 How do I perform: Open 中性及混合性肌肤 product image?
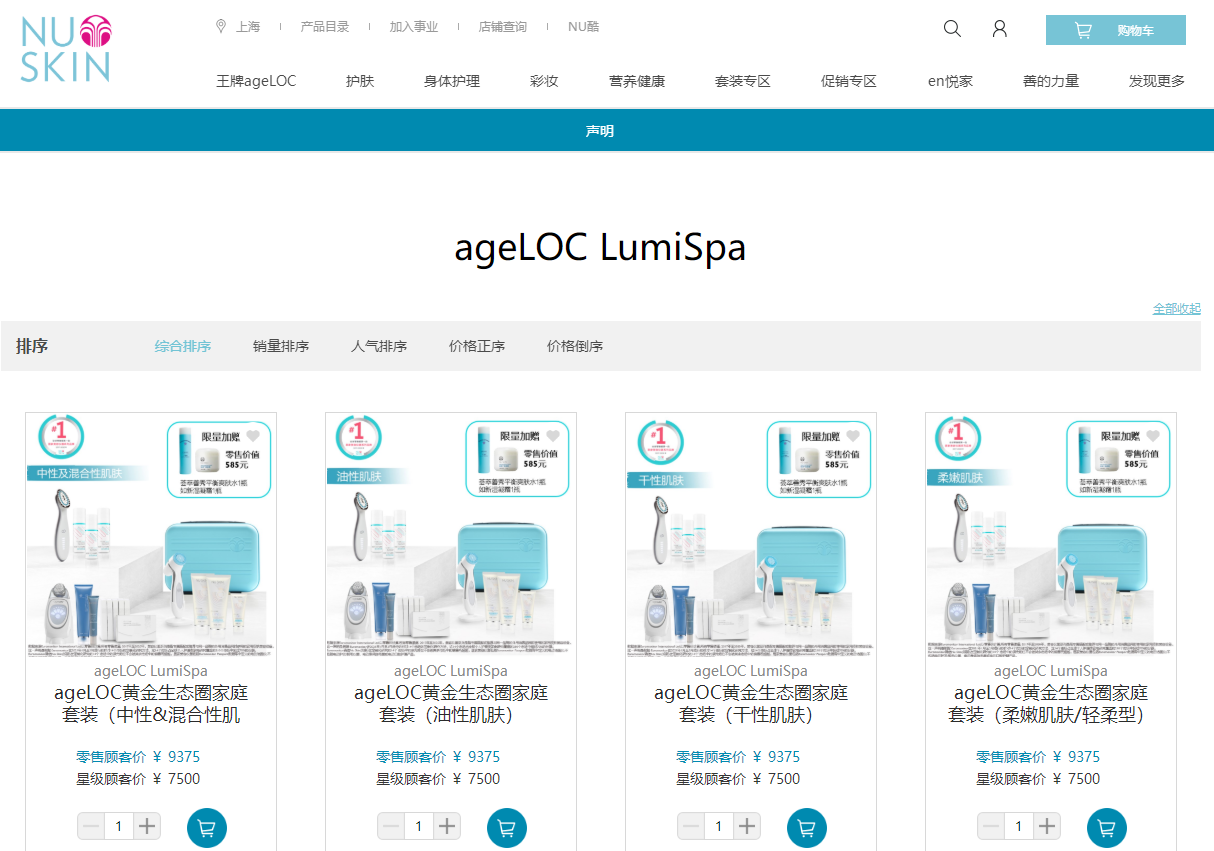(x=151, y=535)
